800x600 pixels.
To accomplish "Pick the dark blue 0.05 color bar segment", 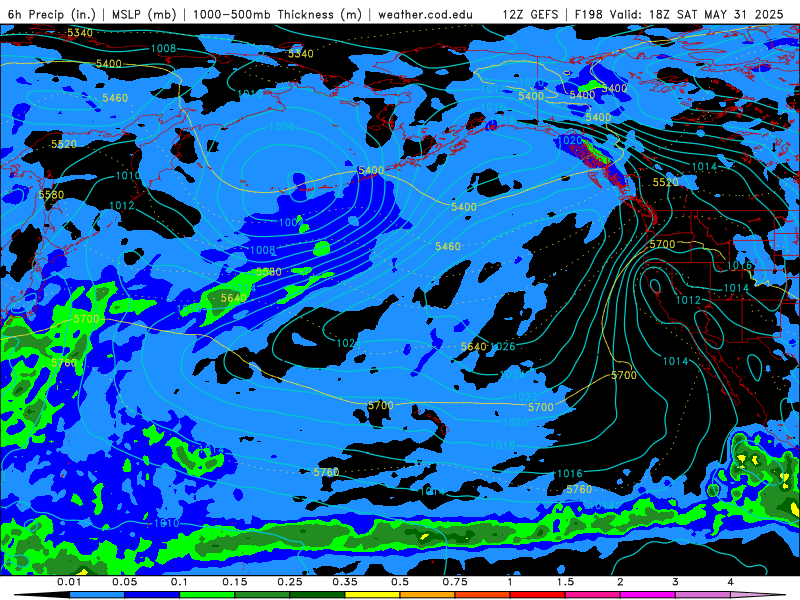I will [x=152, y=595].
